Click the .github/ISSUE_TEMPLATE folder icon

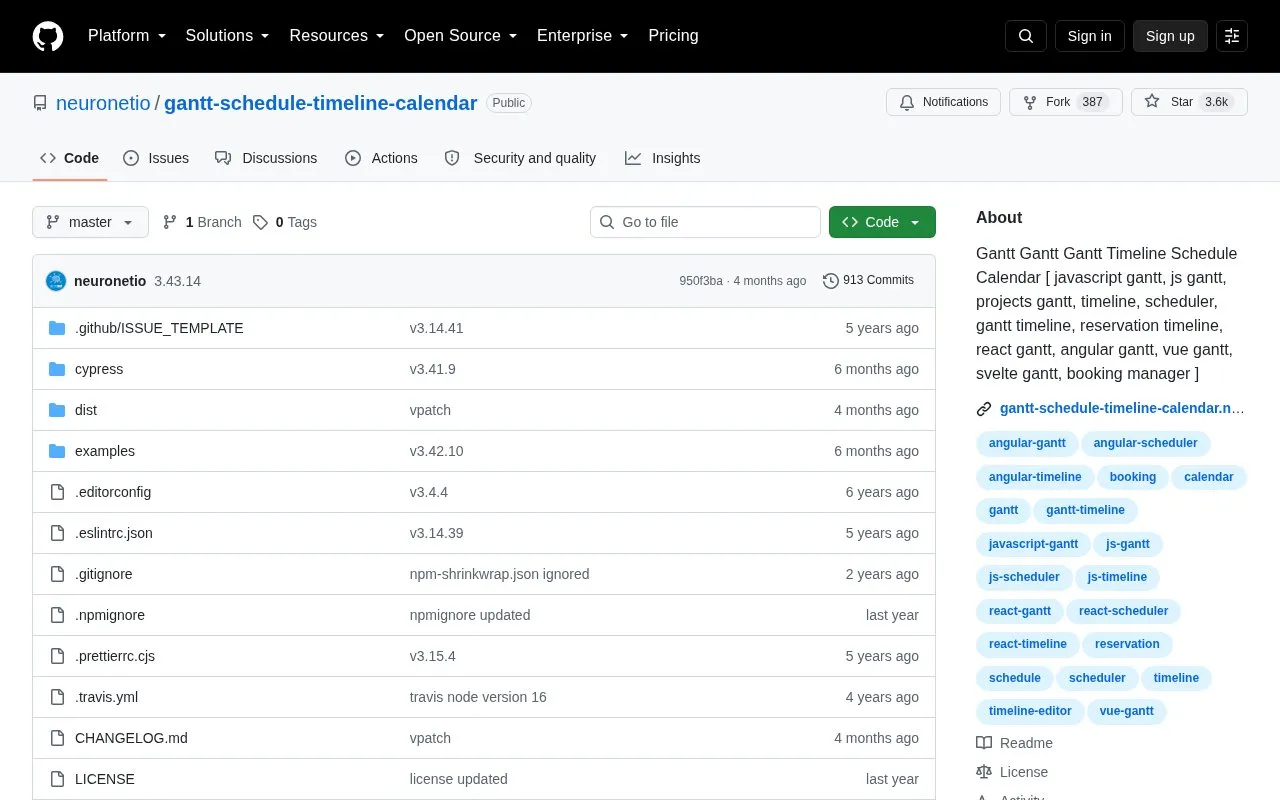point(57,328)
